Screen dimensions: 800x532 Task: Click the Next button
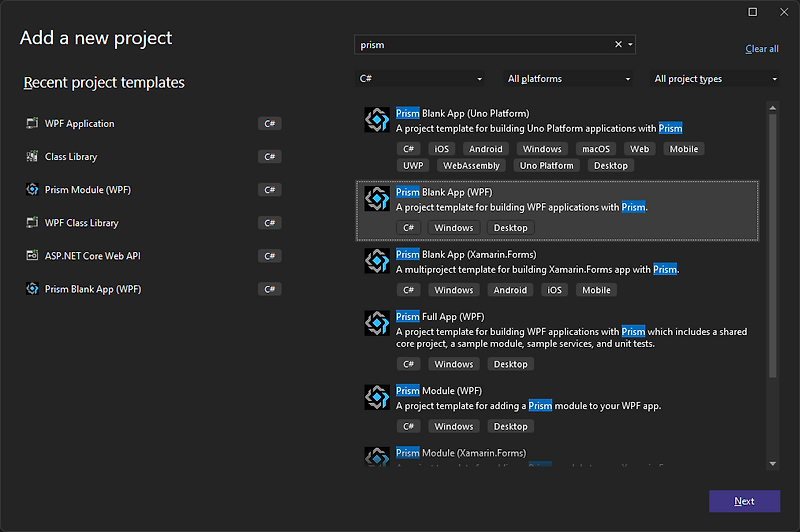pyautogui.click(x=744, y=501)
